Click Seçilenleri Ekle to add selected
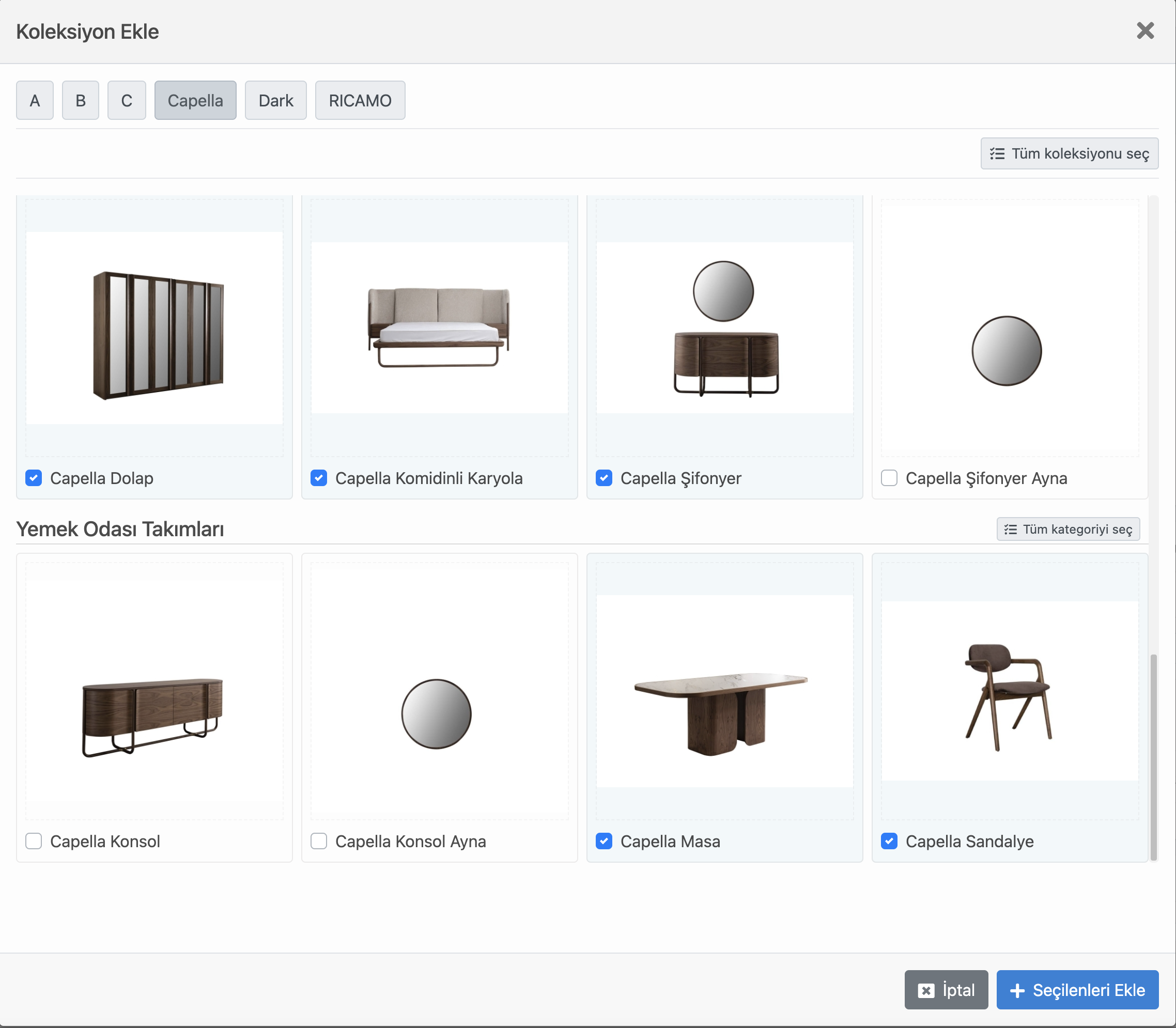 tap(1077, 990)
